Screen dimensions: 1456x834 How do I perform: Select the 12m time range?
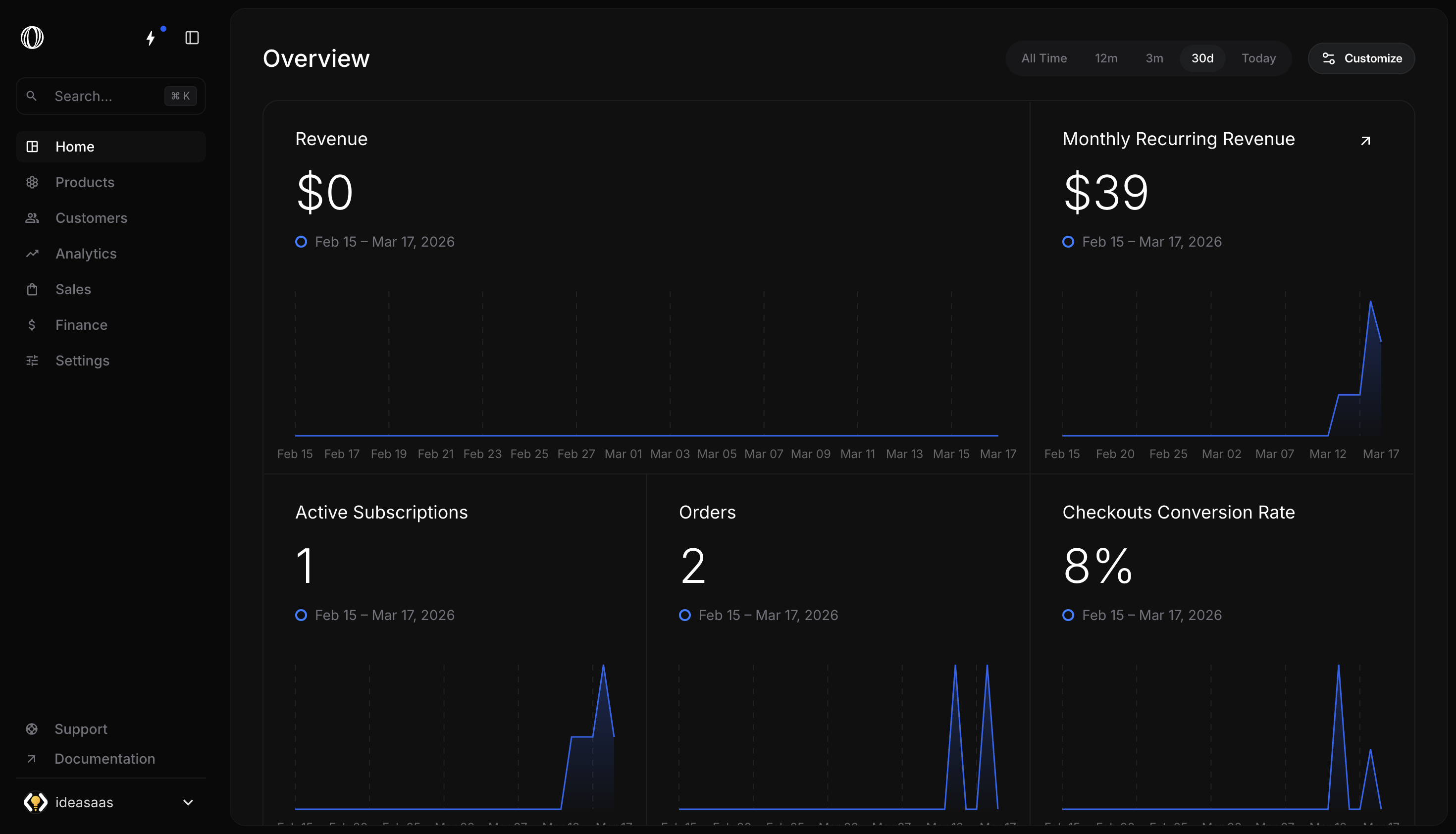pyautogui.click(x=1106, y=58)
